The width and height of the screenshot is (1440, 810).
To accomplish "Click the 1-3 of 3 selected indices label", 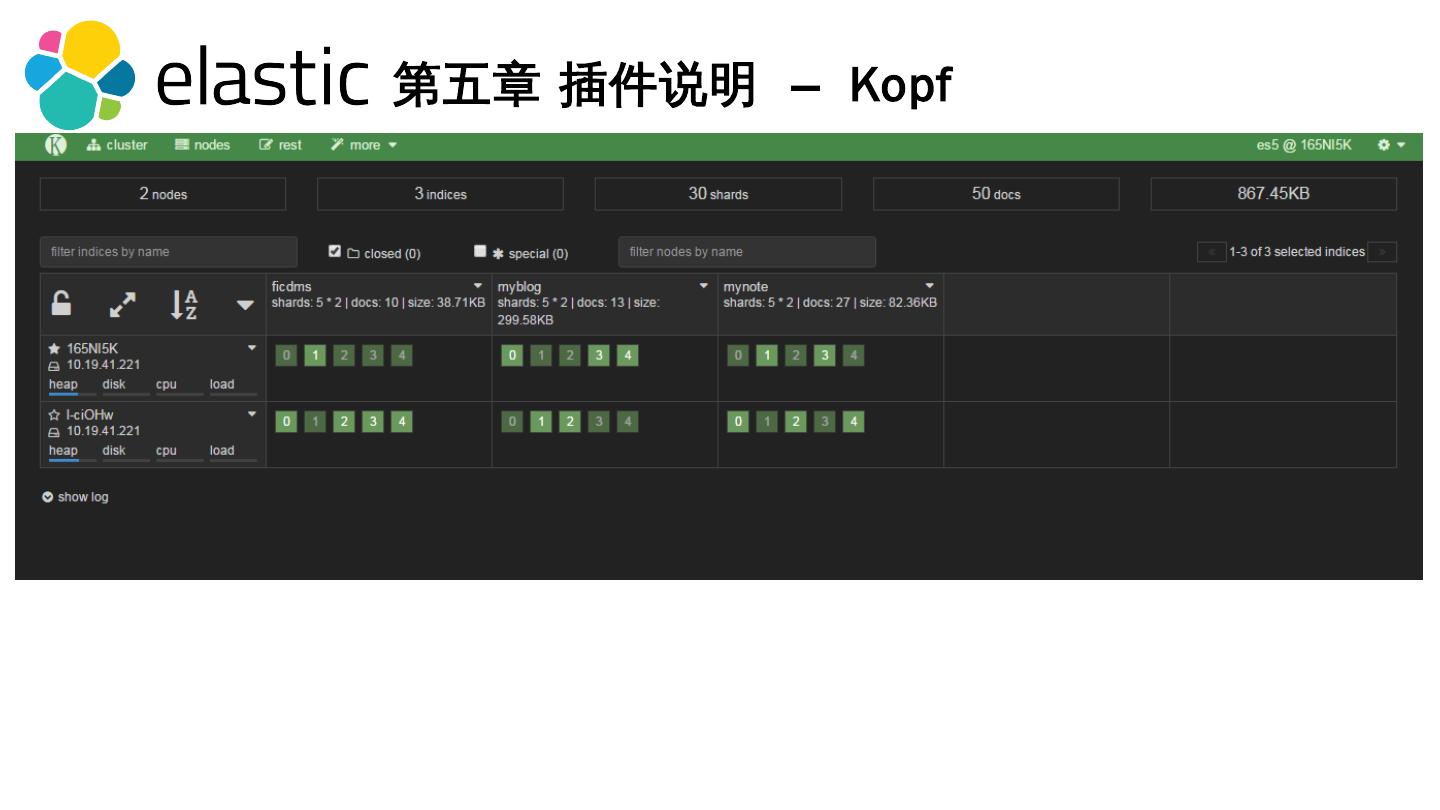I will pos(1297,252).
